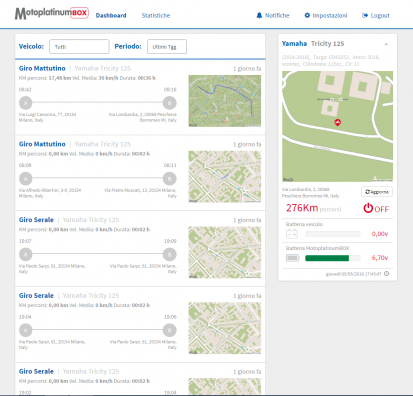Click the Logout arrow icon

(365, 15)
